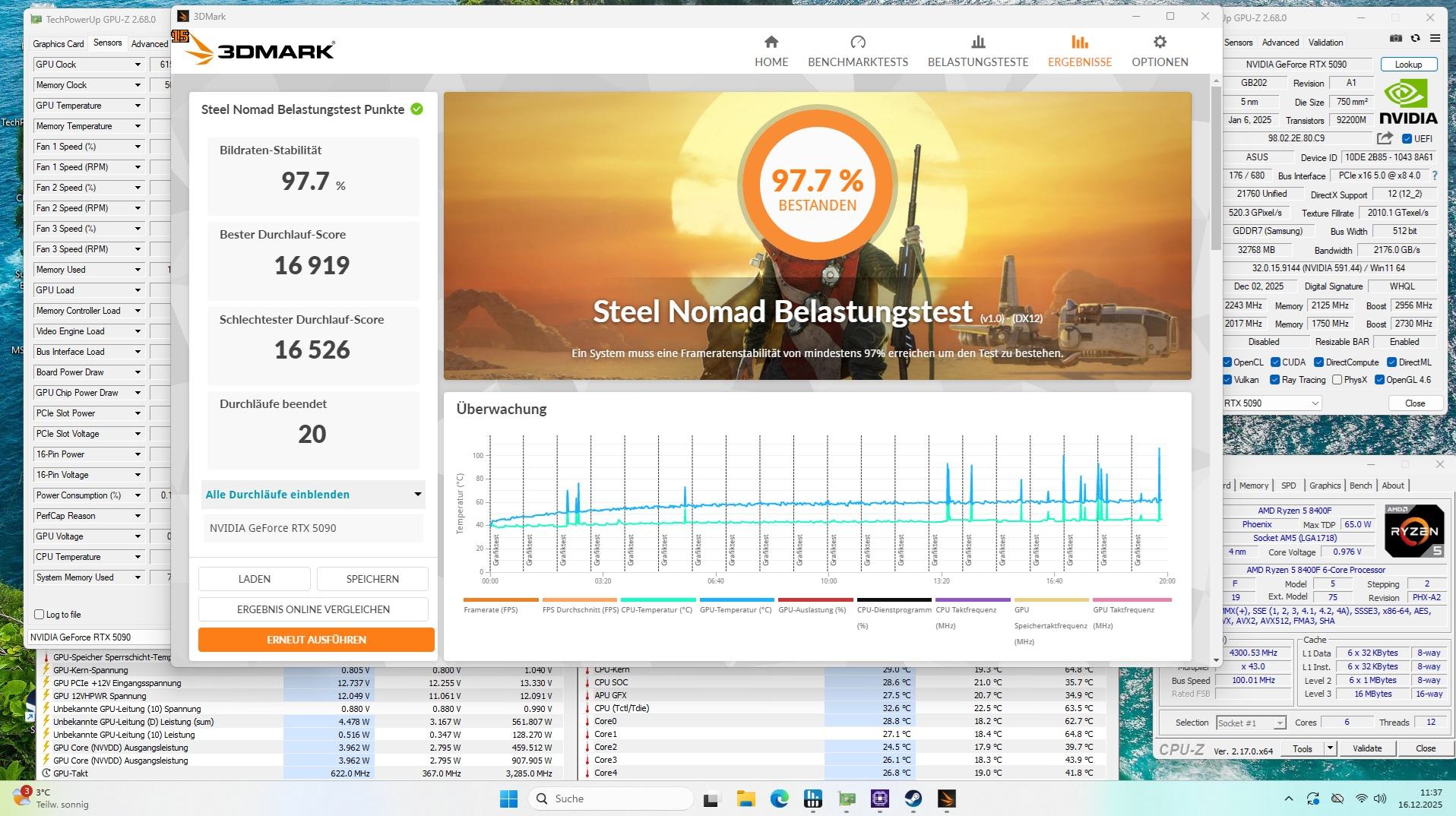Toggle the CUDA checkbox in GPU-Z
This screenshot has width=1456, height=816.
pos(1275,362)
